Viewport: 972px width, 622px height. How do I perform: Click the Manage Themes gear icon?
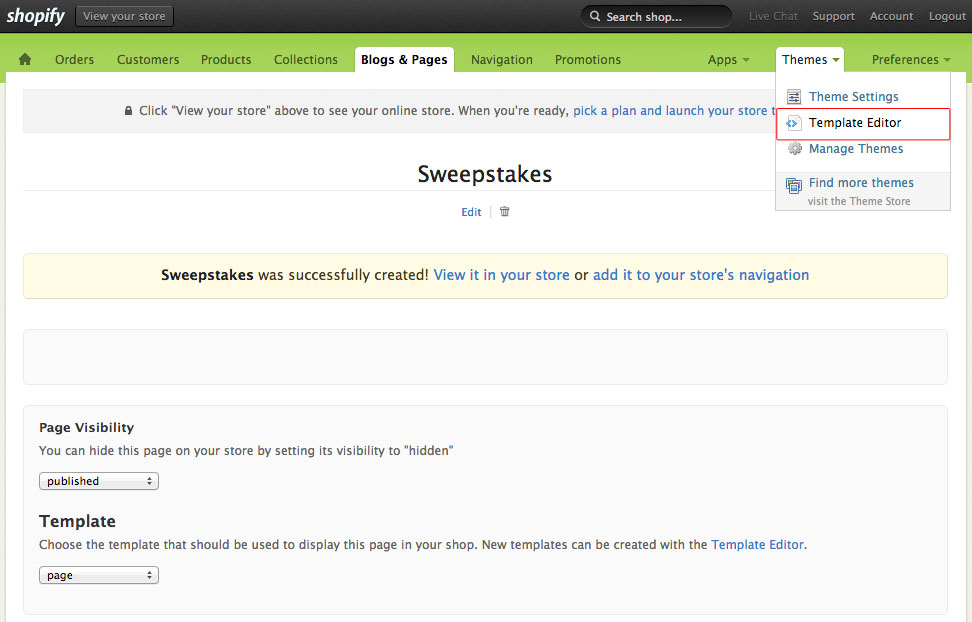click(x=794, y=149)
